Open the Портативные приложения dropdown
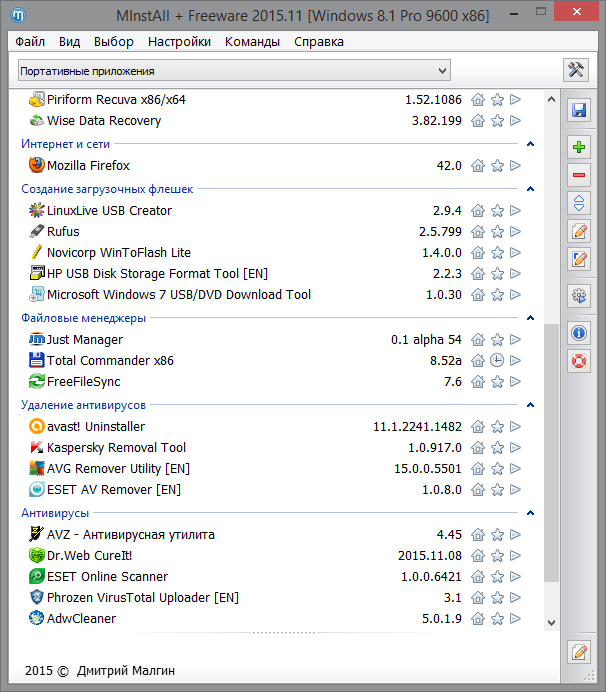This screenshot has height=692, width=606. 234,71
